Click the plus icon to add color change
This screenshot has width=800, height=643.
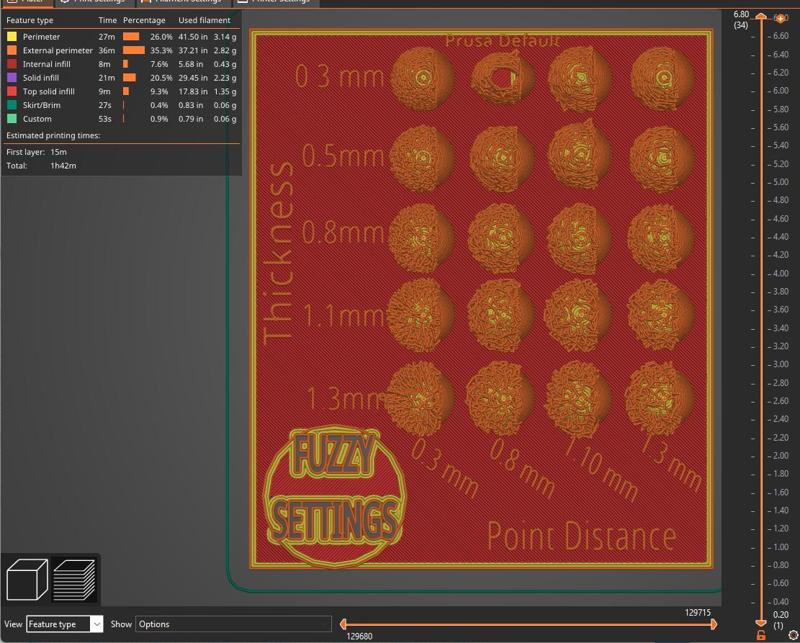click(x=780, y=18)
